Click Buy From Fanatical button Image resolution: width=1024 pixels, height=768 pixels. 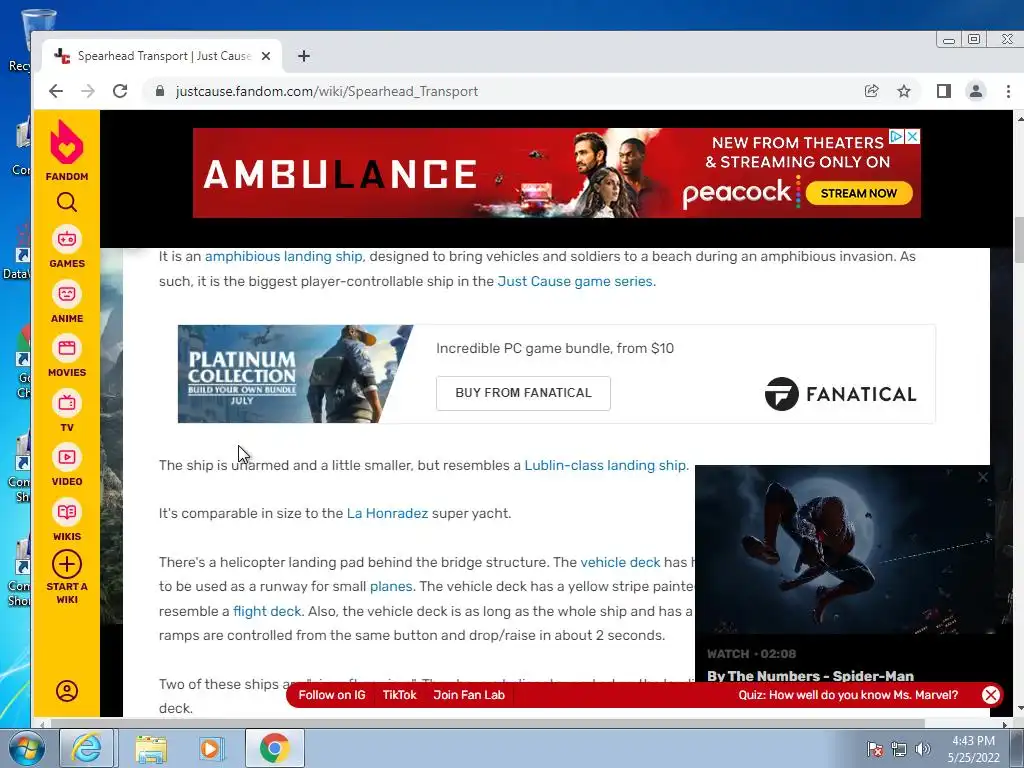pyautogui.click(x=523, y=393)
